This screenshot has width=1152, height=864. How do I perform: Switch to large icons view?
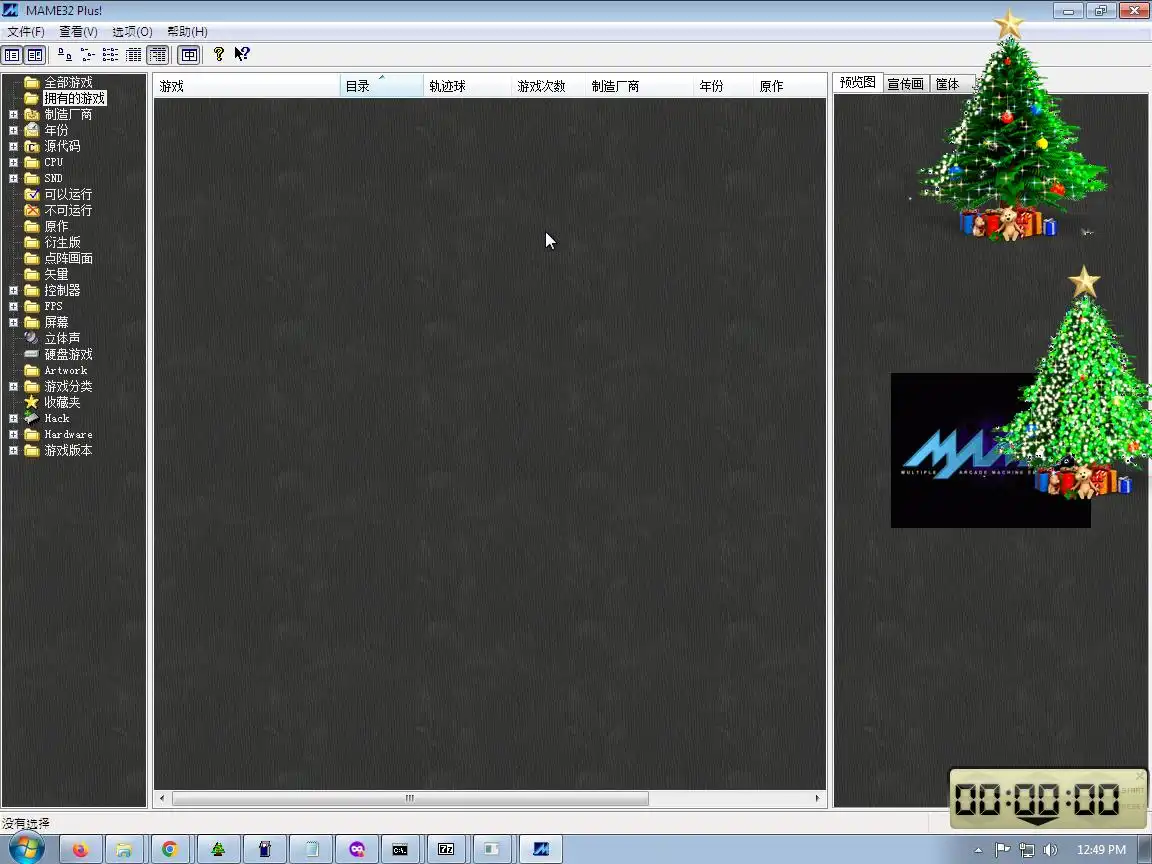[x=65, y=55]
